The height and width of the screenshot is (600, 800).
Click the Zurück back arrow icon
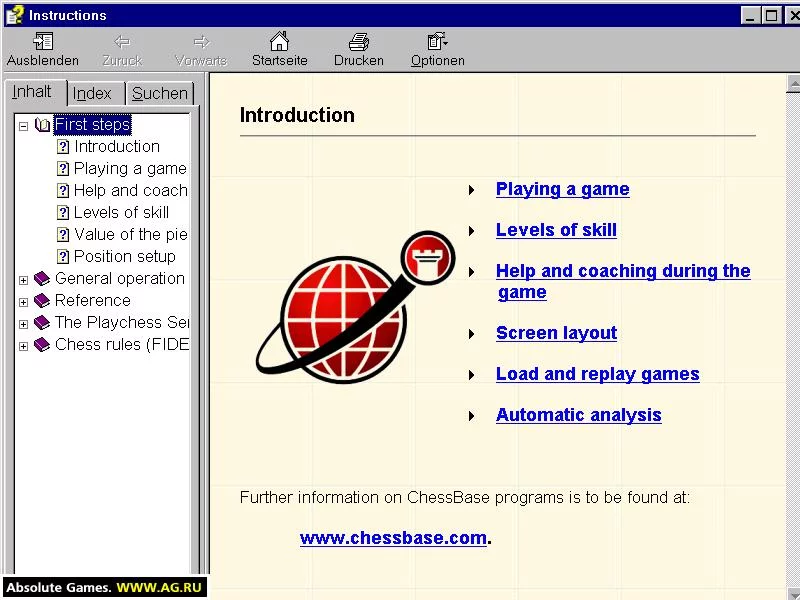(x=122, y=41)
